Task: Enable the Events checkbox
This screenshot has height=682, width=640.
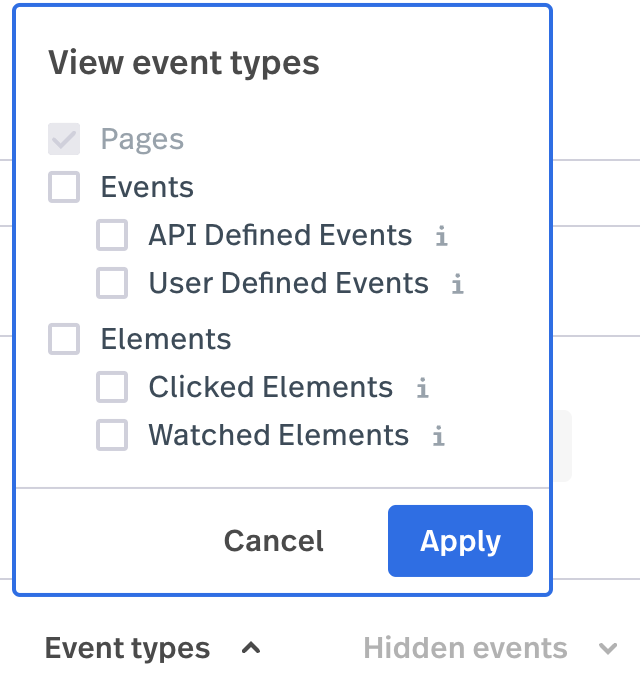Action: 64,187
